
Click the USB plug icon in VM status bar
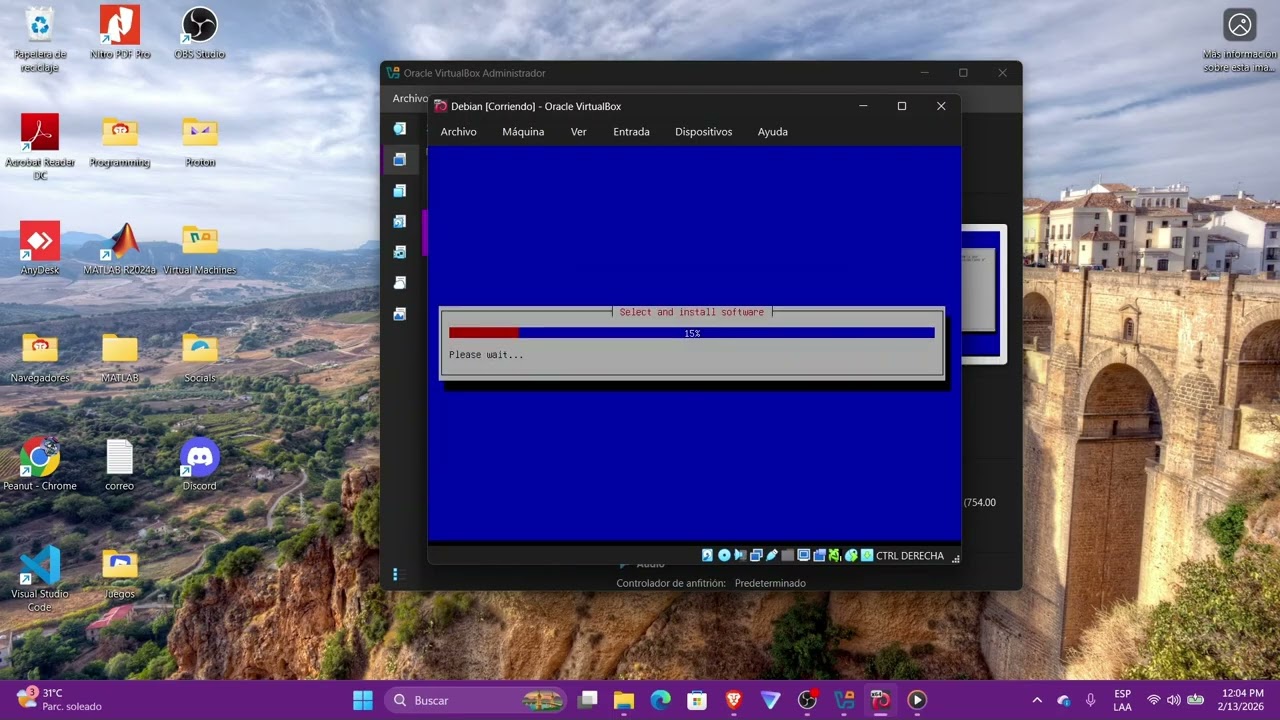pos(772,555)
